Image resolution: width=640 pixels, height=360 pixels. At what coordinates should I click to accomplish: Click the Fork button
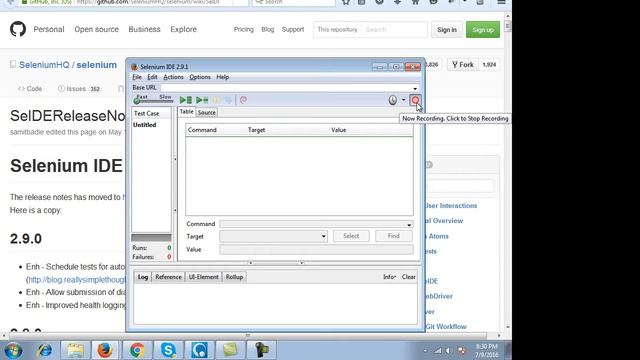(x=463, y=64)
